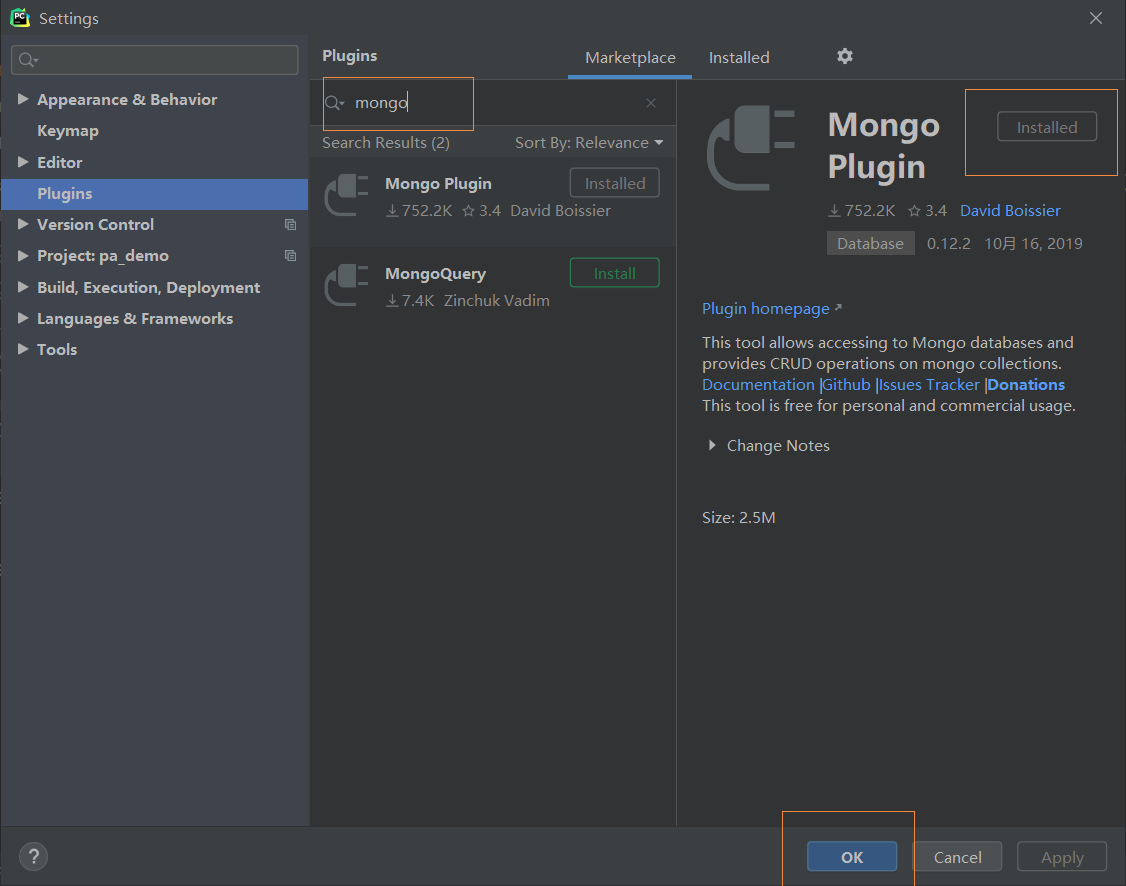
Task: Install the MongoQuery plugin
Action: point(614,272)
